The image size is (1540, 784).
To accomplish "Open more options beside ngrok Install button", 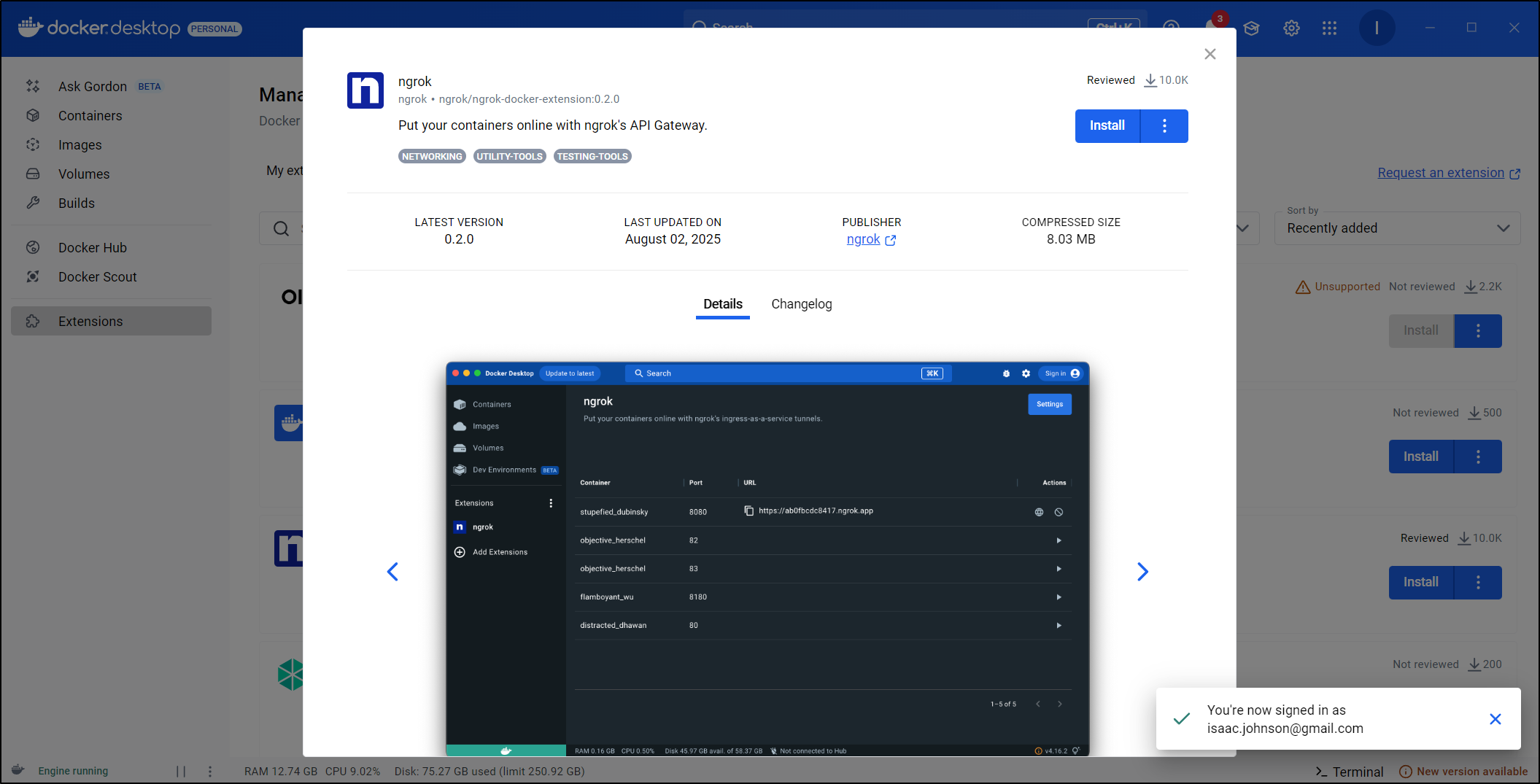I will [1164, 126].
